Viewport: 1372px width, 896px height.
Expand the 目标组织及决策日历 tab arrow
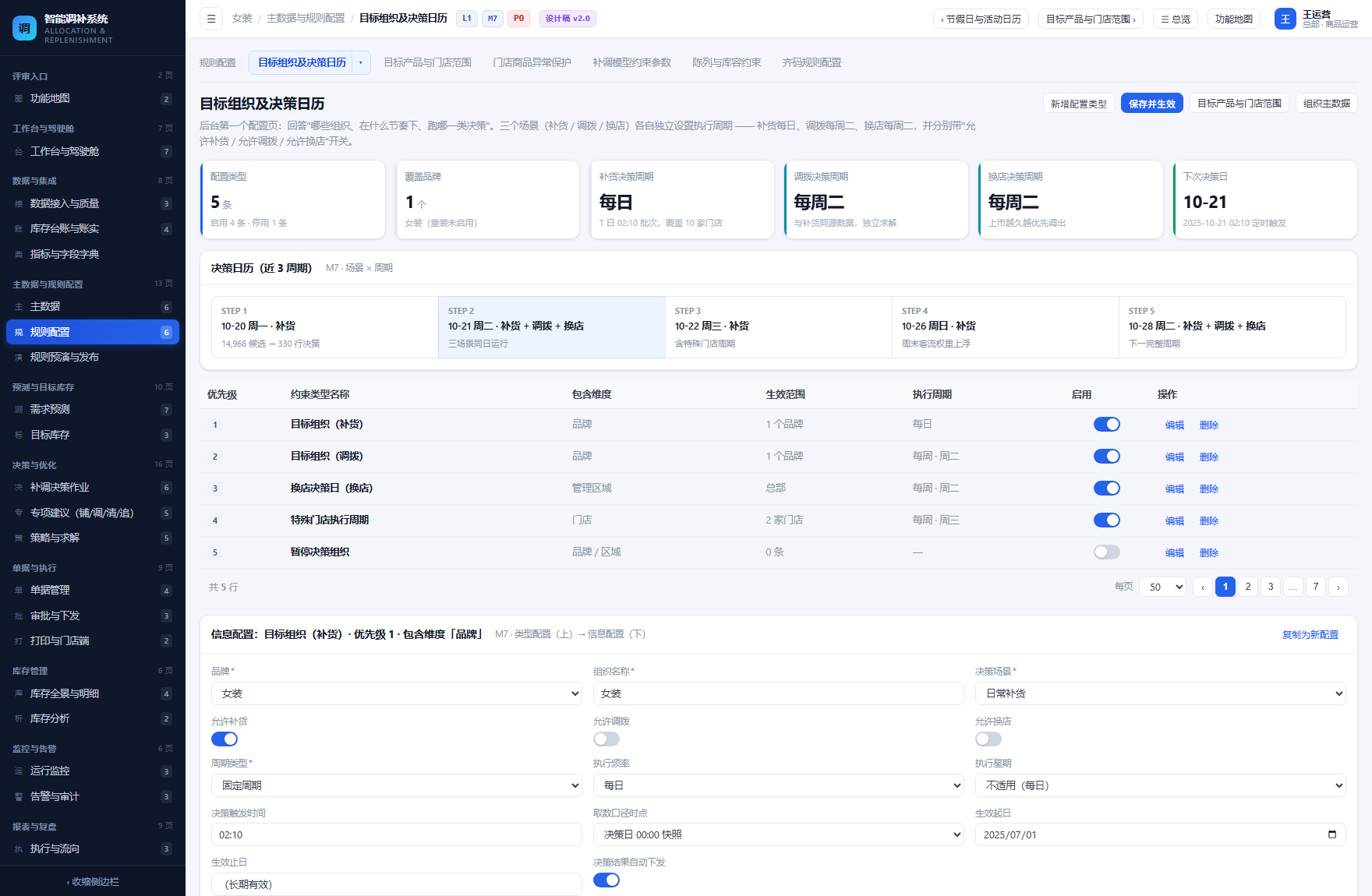[x=361, y=62]
